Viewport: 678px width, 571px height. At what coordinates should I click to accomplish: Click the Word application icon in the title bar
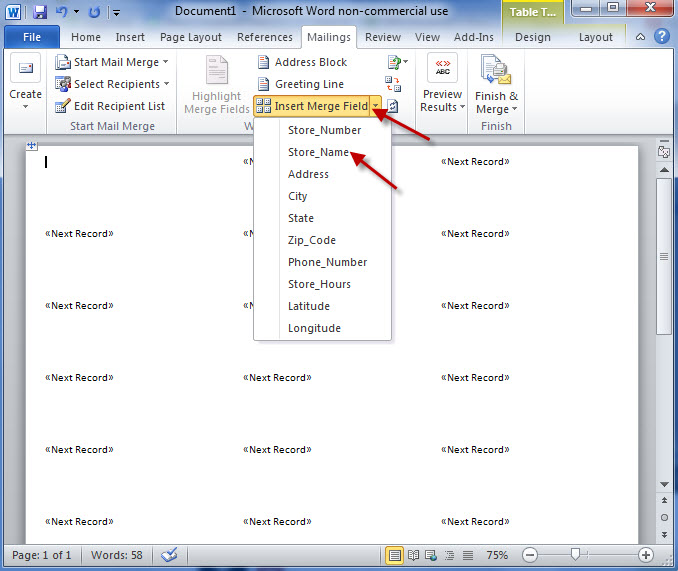point(13,12)
